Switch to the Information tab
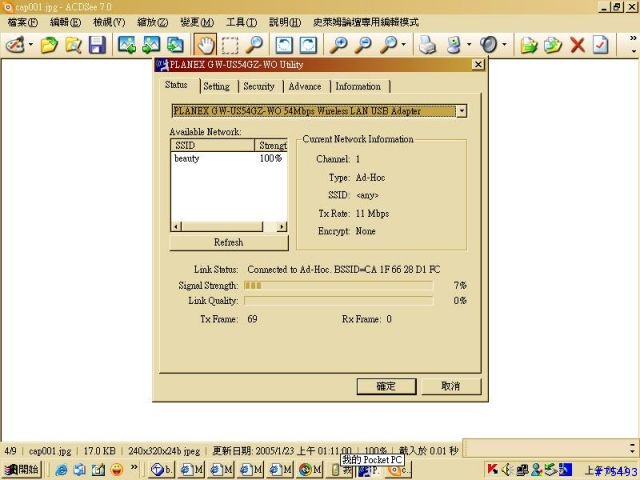Image resolution: width=640 pixels, height=480 pixels. click(358, 86)
